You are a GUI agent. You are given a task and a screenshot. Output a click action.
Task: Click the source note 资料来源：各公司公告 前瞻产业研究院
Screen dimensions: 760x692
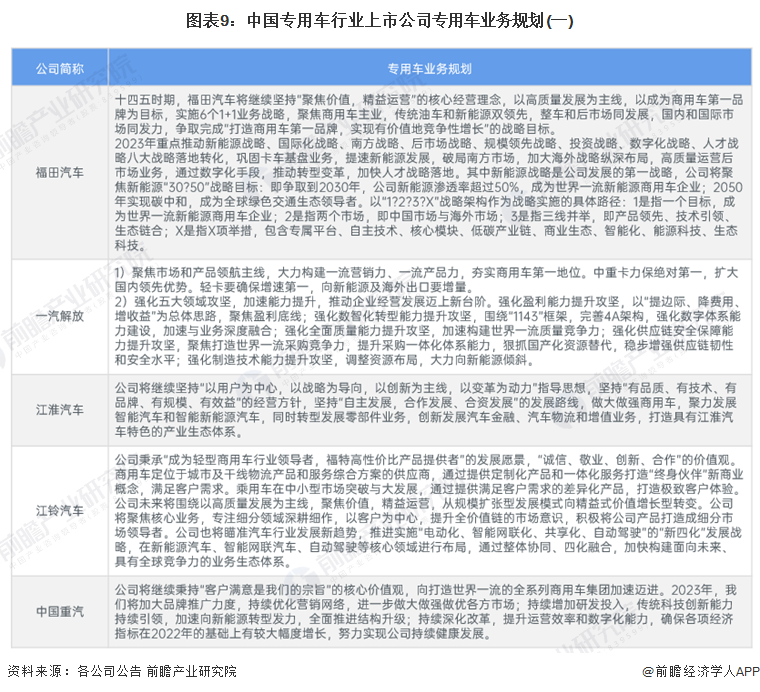(122, 671)
